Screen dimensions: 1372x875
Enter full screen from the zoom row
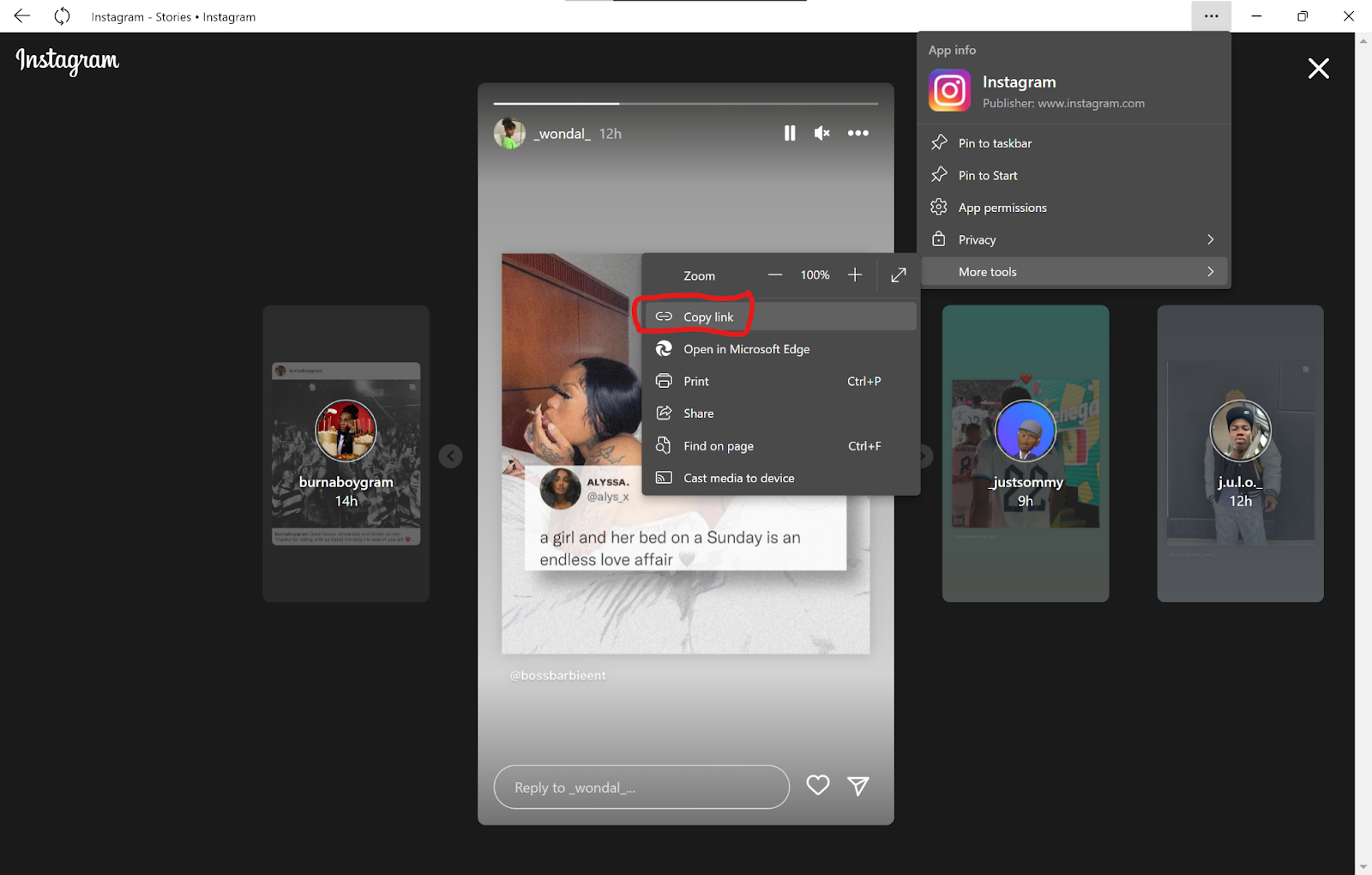(x=899, y=275)
